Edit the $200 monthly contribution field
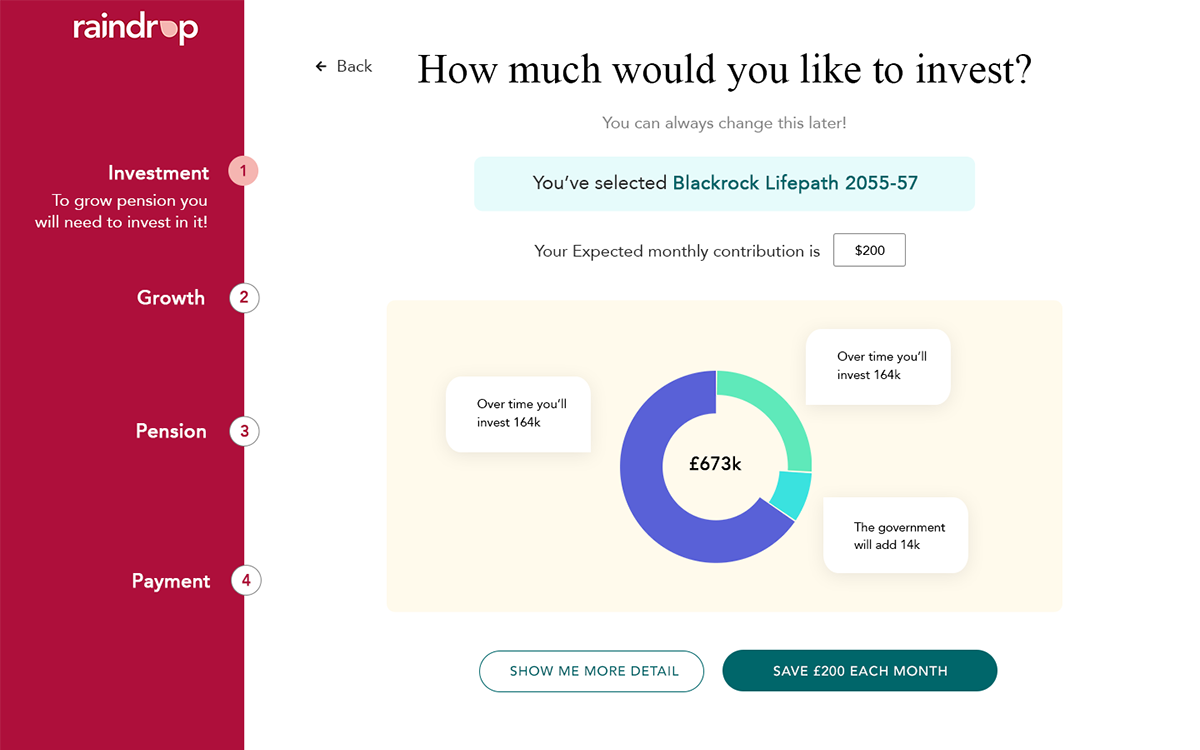The height and width of the screenshot is (750, 1200). 870,250
